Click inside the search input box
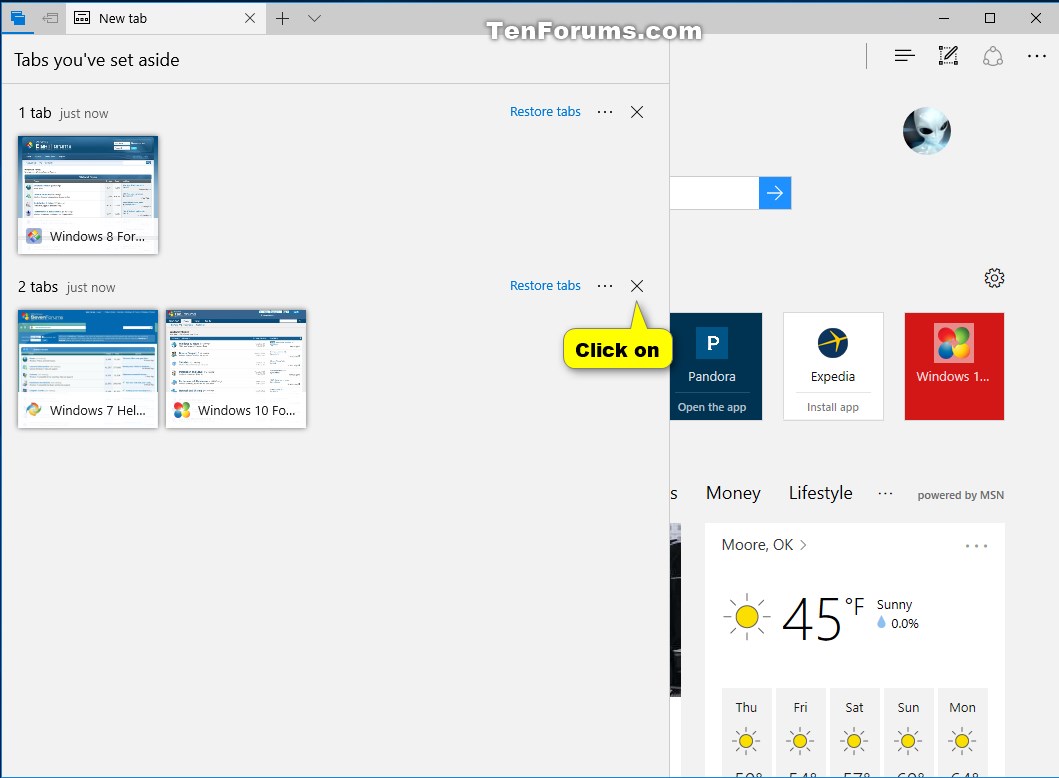The height and width of the screenshot is (778, 1059). click(x=714, y=193)
